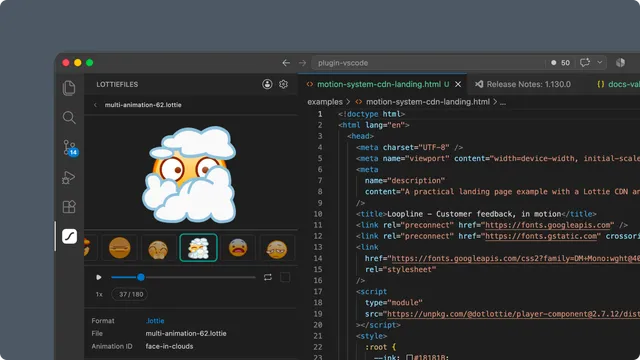Screen dimensions: 640x360
Task: Click the animation preview canvas
Action: pyautogui.click(x=191, y=173)
